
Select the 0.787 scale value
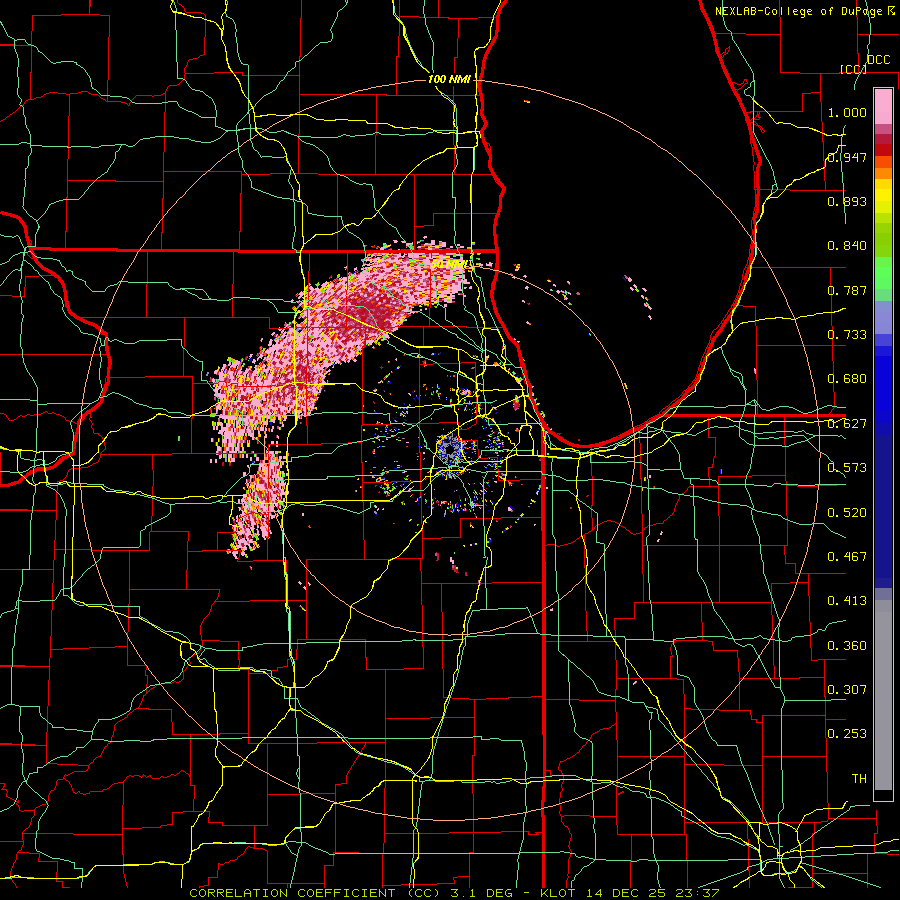click(x=847, y=290)
